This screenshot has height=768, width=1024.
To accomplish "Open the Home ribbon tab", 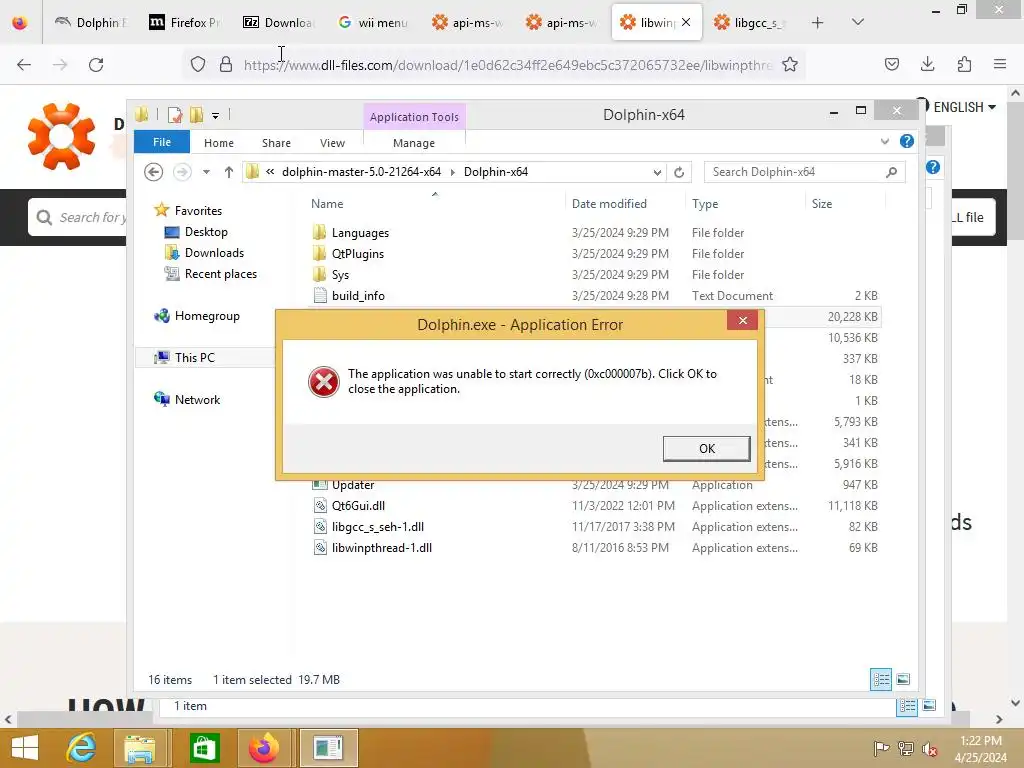I will pos(219,143).
